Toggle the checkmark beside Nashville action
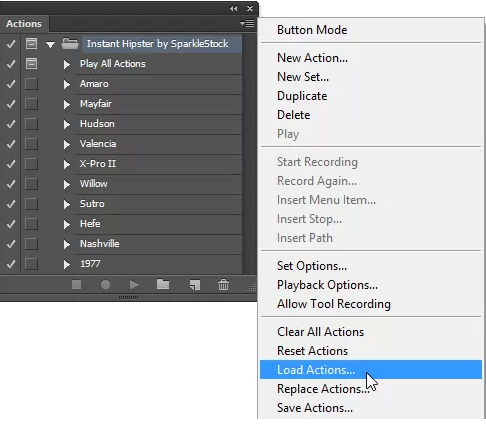Screen dimensions: 486x425 coord(11,244)
